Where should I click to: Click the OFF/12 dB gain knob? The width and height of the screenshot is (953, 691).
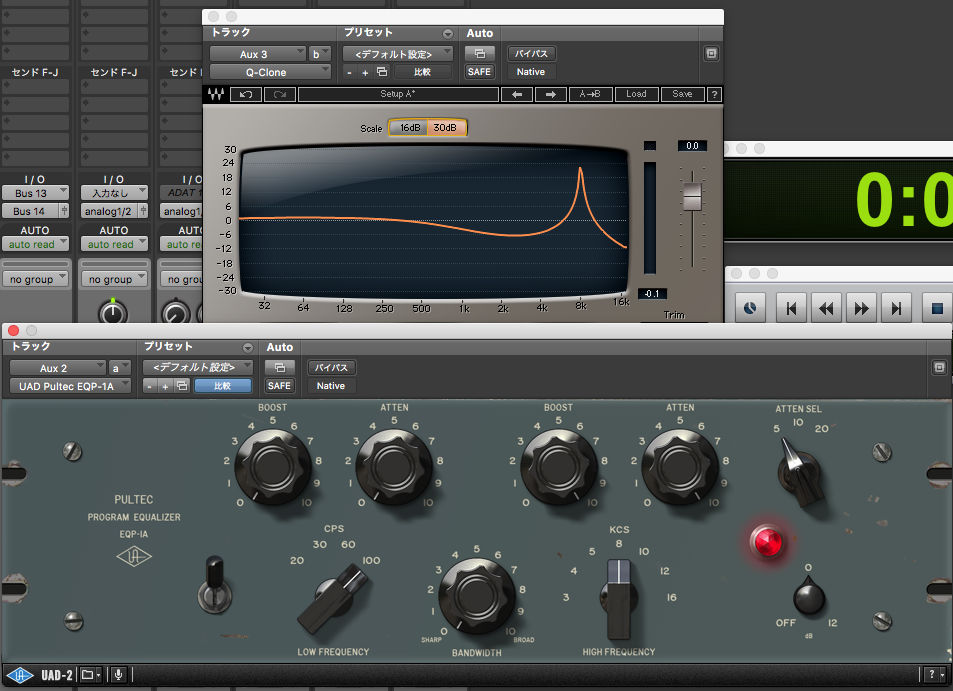[809, 597]
